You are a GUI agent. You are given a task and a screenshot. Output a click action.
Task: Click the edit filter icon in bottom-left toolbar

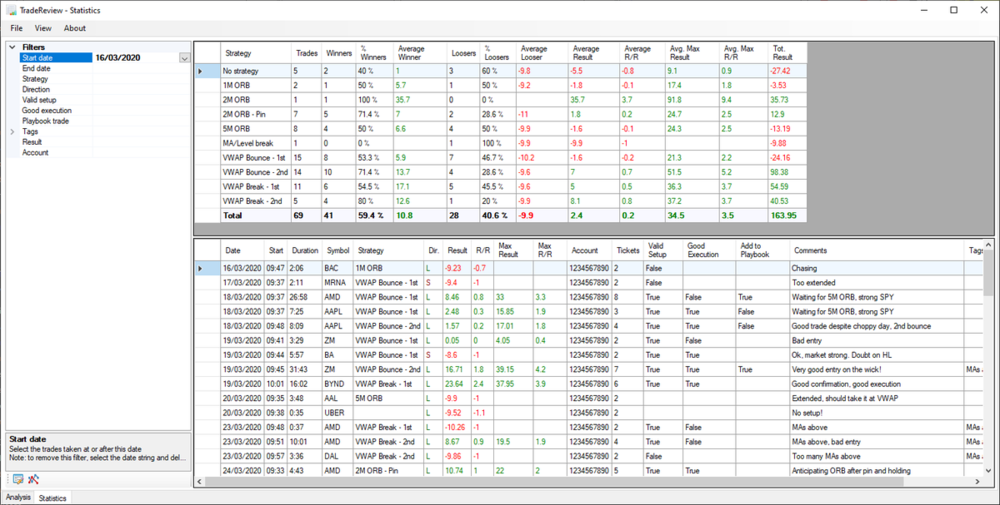(x=18, y=479)
